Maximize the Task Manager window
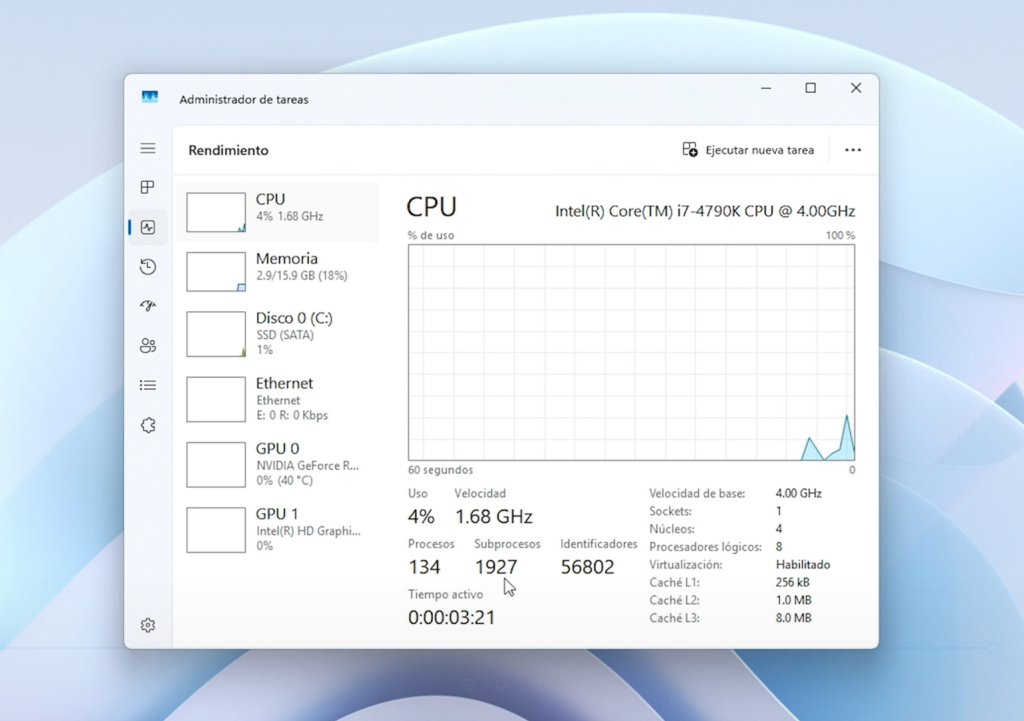The height and width of the screenshot is (721, 1024). tap(810, 88)
